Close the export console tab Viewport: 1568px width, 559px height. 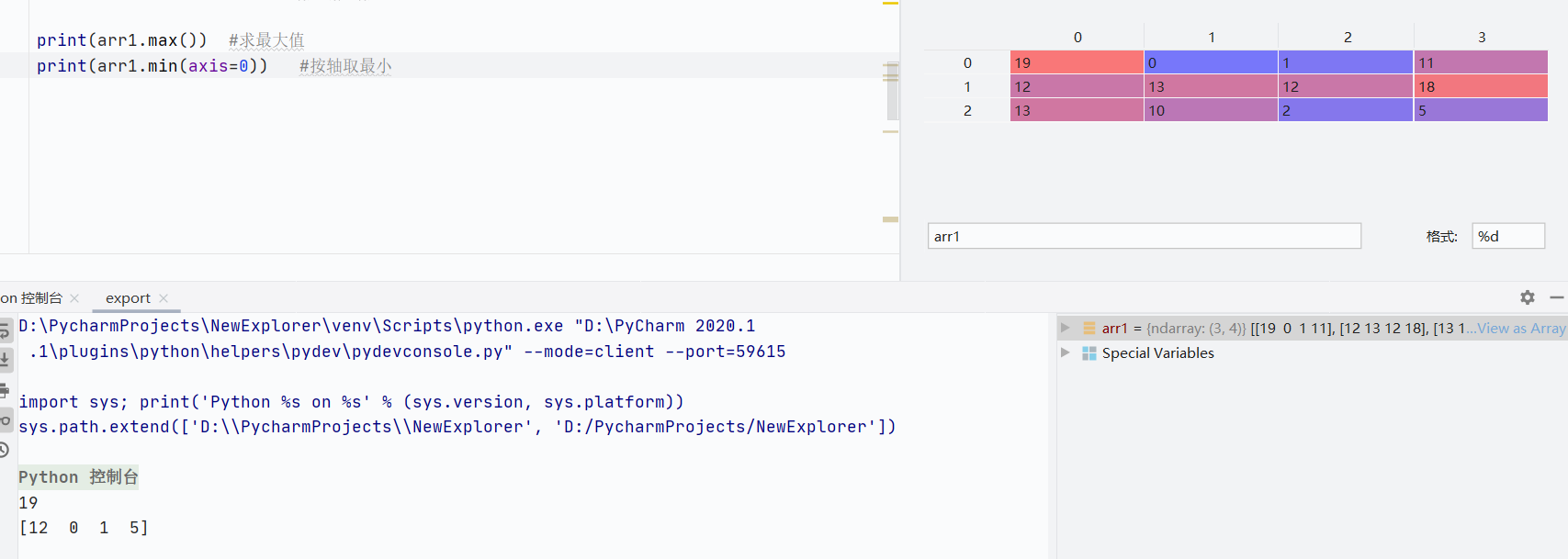pos(164,298)
